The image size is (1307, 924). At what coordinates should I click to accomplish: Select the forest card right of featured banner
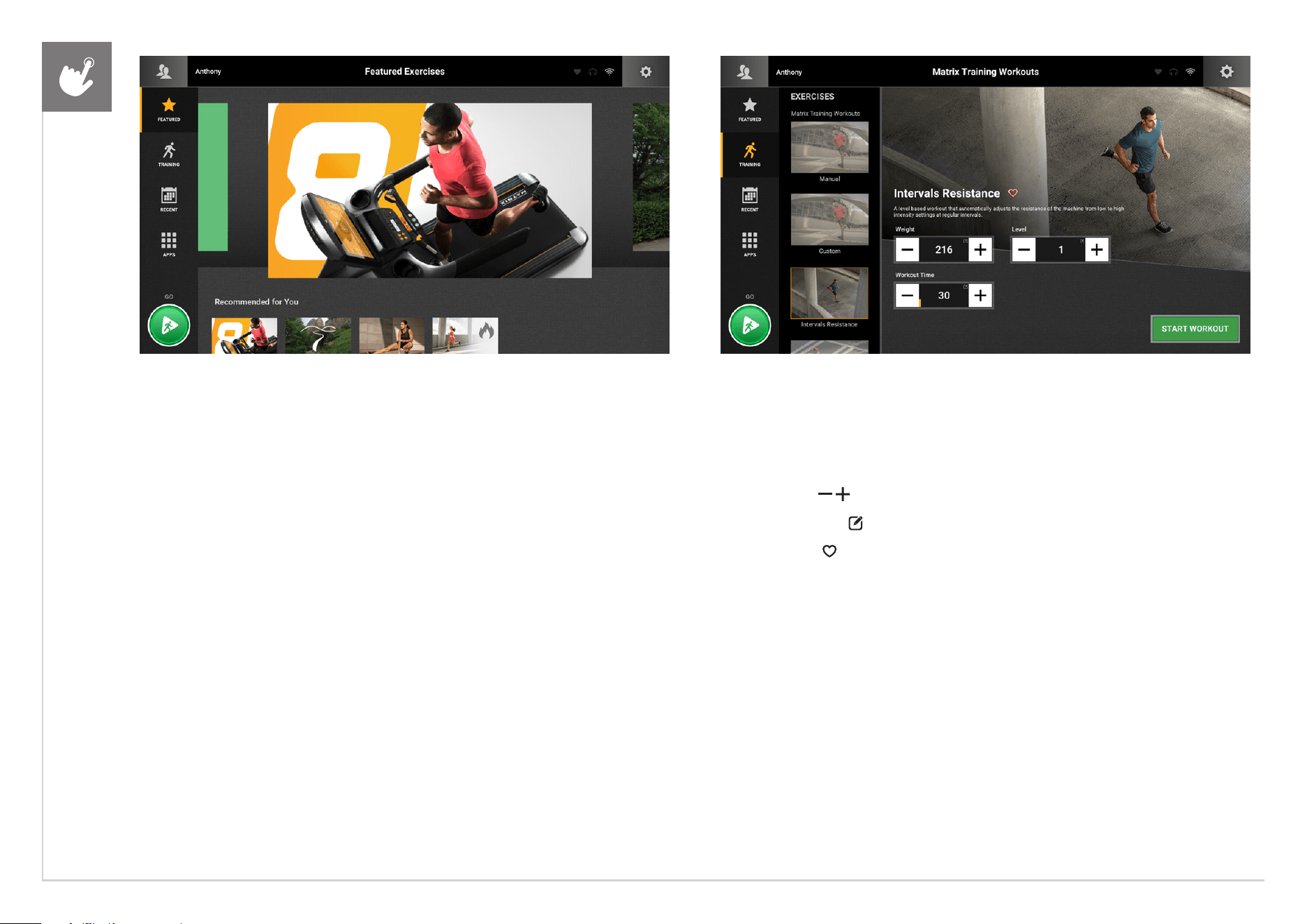pos(651,177)
